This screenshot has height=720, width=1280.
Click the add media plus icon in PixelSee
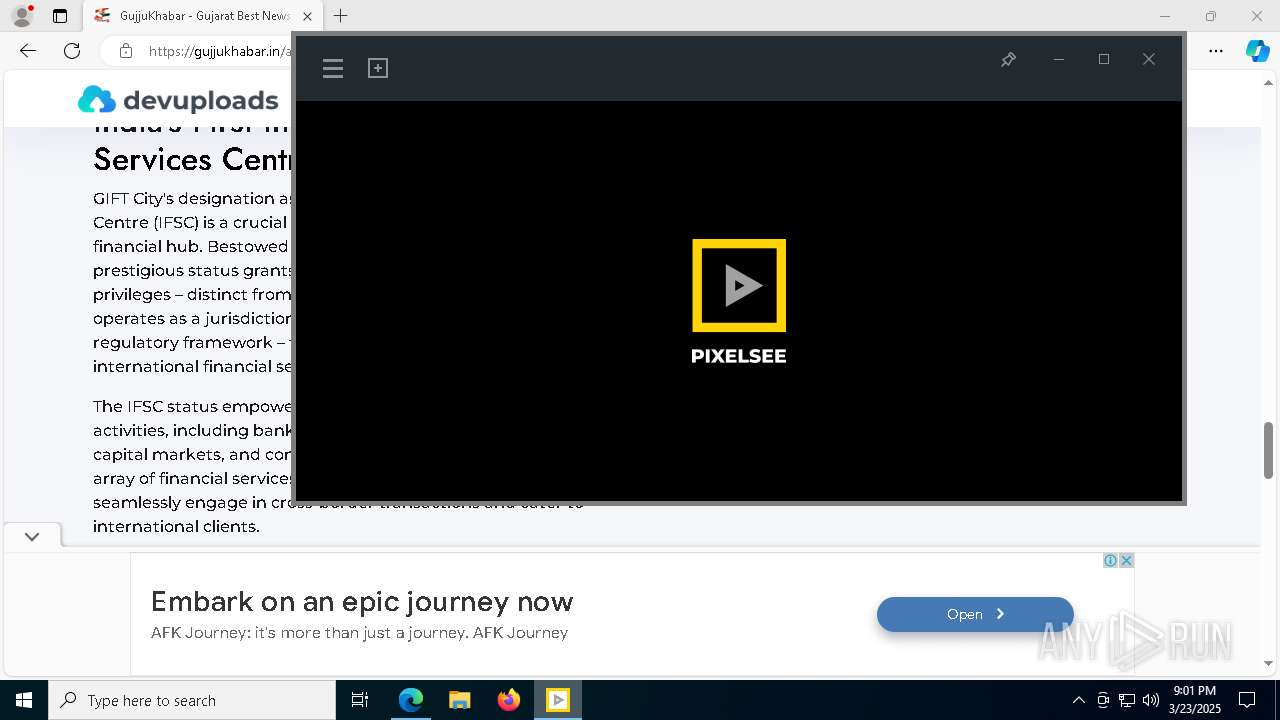tap(378, 68)
